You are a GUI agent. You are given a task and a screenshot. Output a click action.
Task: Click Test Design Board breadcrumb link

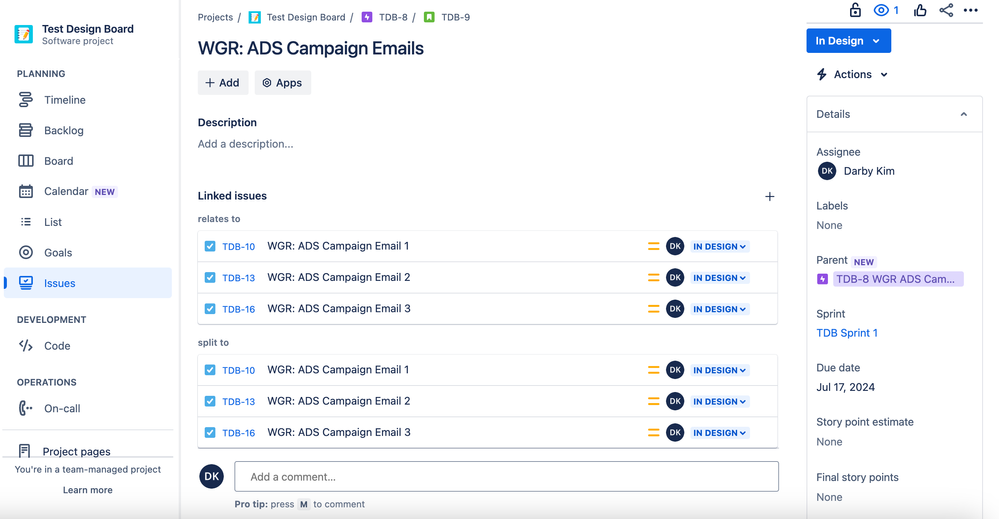pyautogui.click(x=306, y=17)
